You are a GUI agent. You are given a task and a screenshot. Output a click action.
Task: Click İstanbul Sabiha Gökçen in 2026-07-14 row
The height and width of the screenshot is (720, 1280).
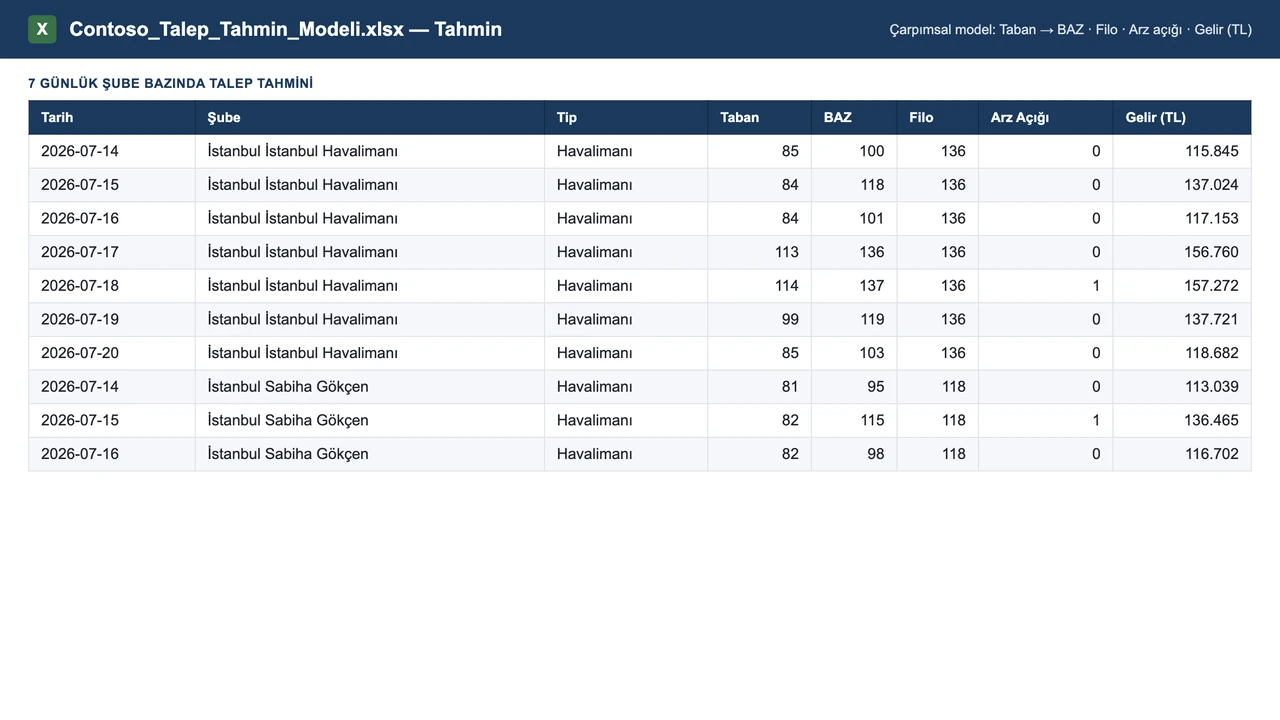288,387
